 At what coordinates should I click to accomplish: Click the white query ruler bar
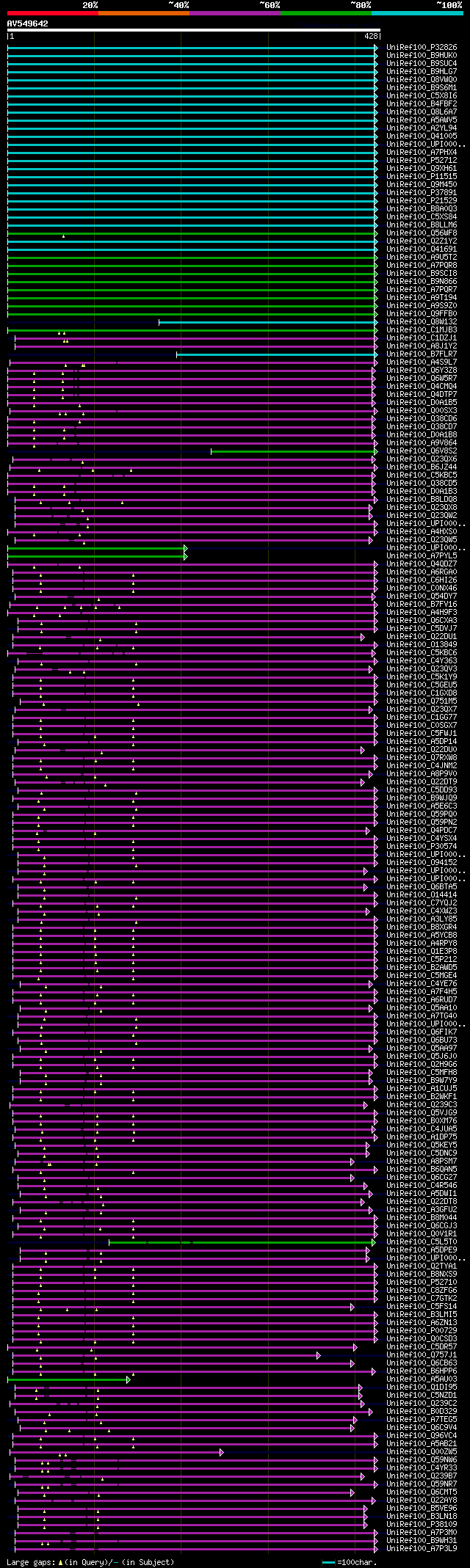click(194, 30)
